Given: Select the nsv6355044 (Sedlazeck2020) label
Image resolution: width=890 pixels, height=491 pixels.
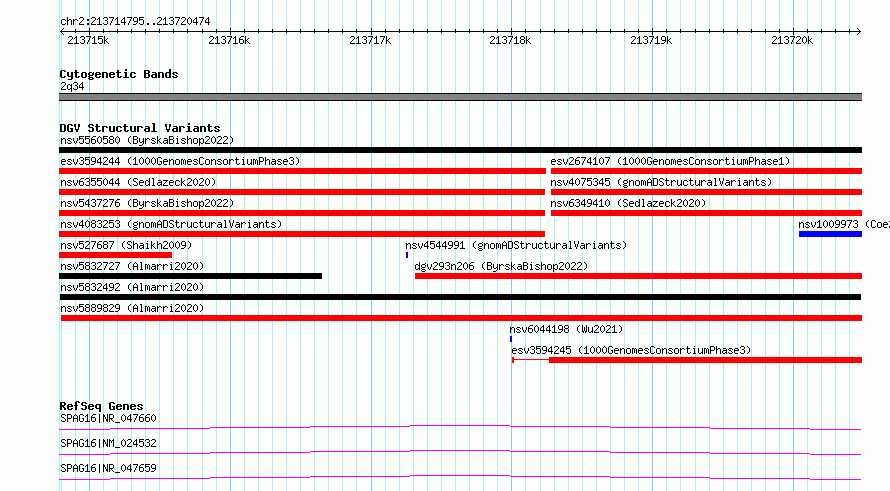Looking at the screenshot, I should [x=138, y=182].
